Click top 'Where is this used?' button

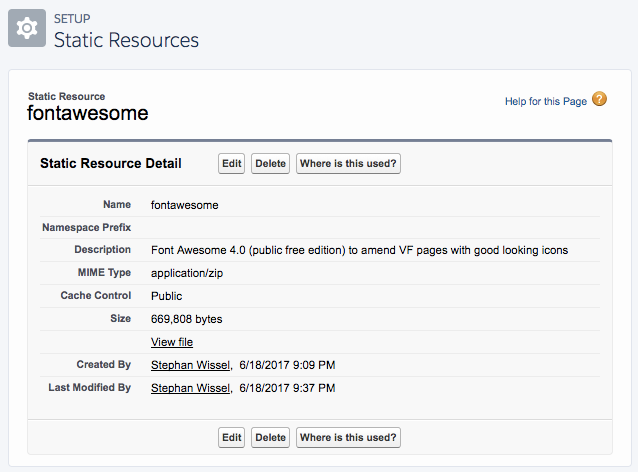(348, 164)
